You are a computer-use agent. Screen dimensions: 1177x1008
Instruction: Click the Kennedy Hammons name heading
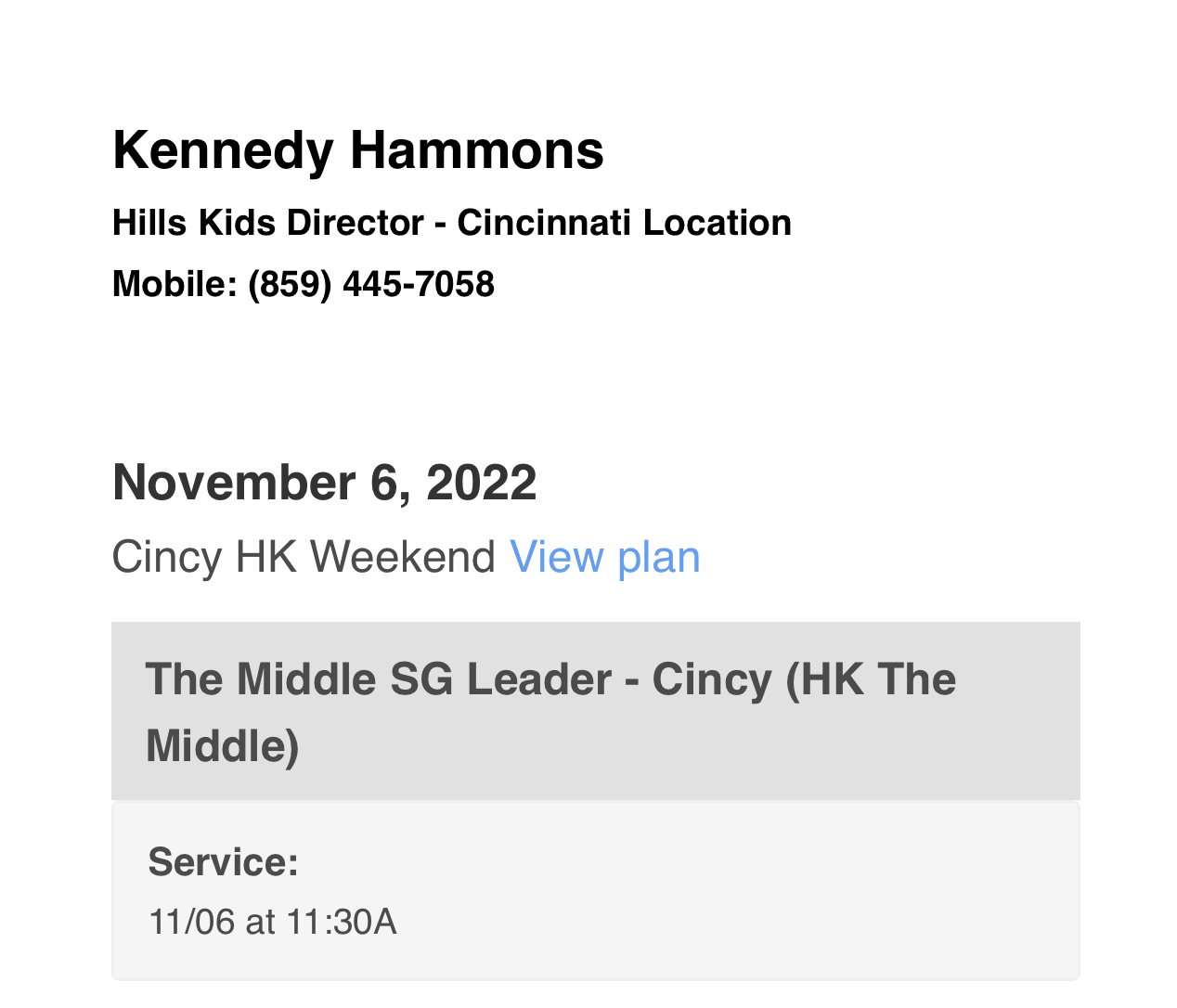click(x=357, y=150)
